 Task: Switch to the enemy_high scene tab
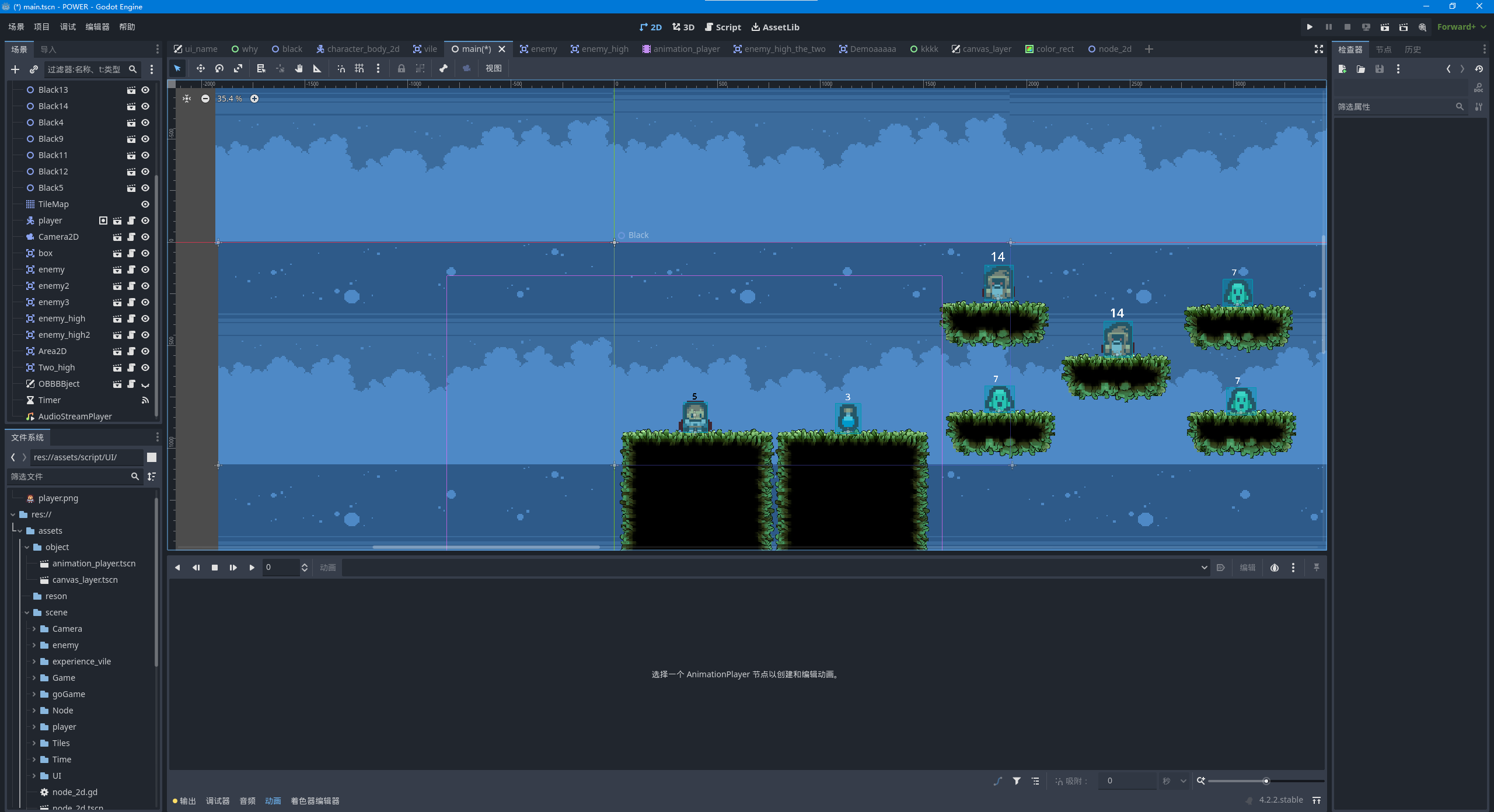pyautogui.click(x=599, y=49)
